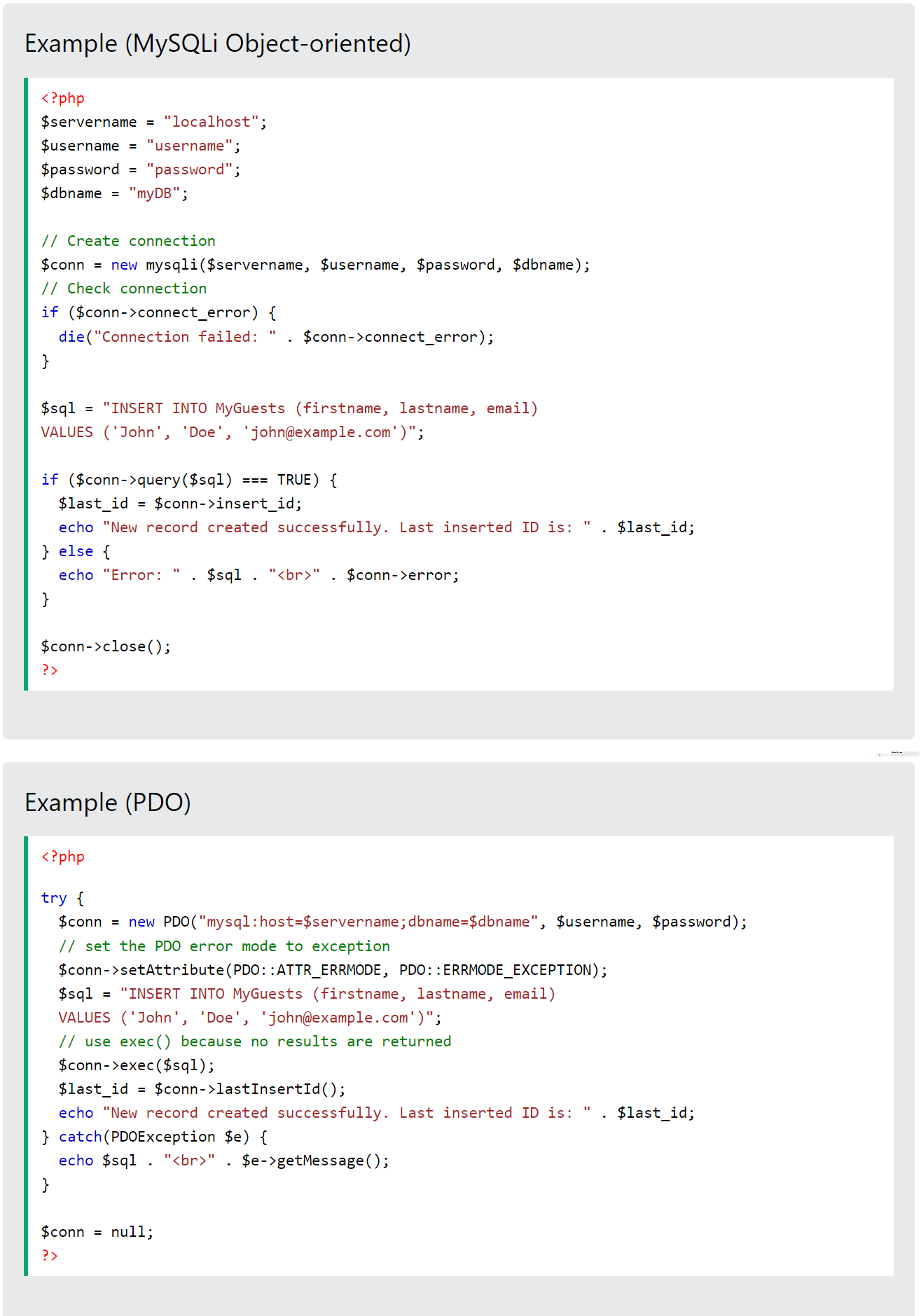Click the "// Check connection" comment
This screenshot has width=921, height=1316.
click(x=124, y=289)
